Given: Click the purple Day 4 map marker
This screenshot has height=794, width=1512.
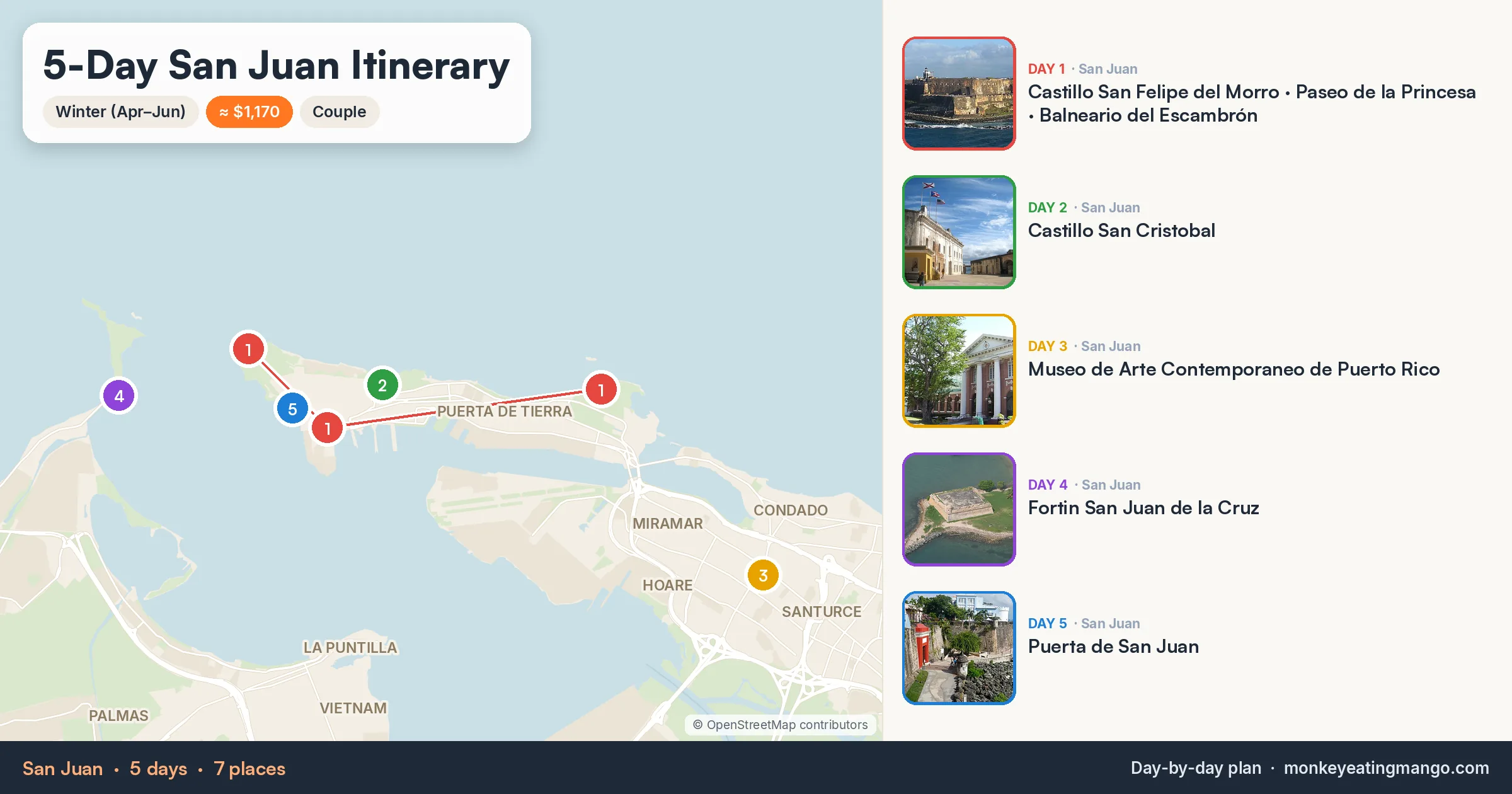Looking at the screenshot, I should click(x=119, y=396).
